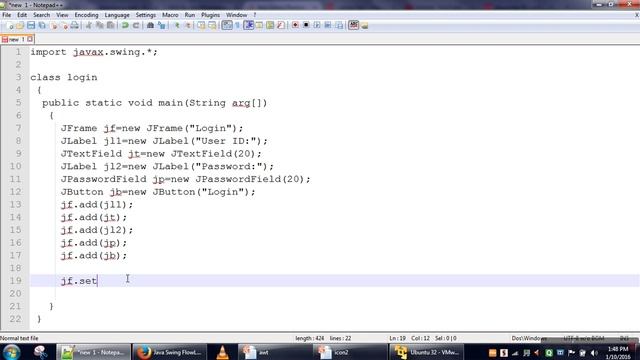Open VLC media player from taskbar

tap(222, 352)
